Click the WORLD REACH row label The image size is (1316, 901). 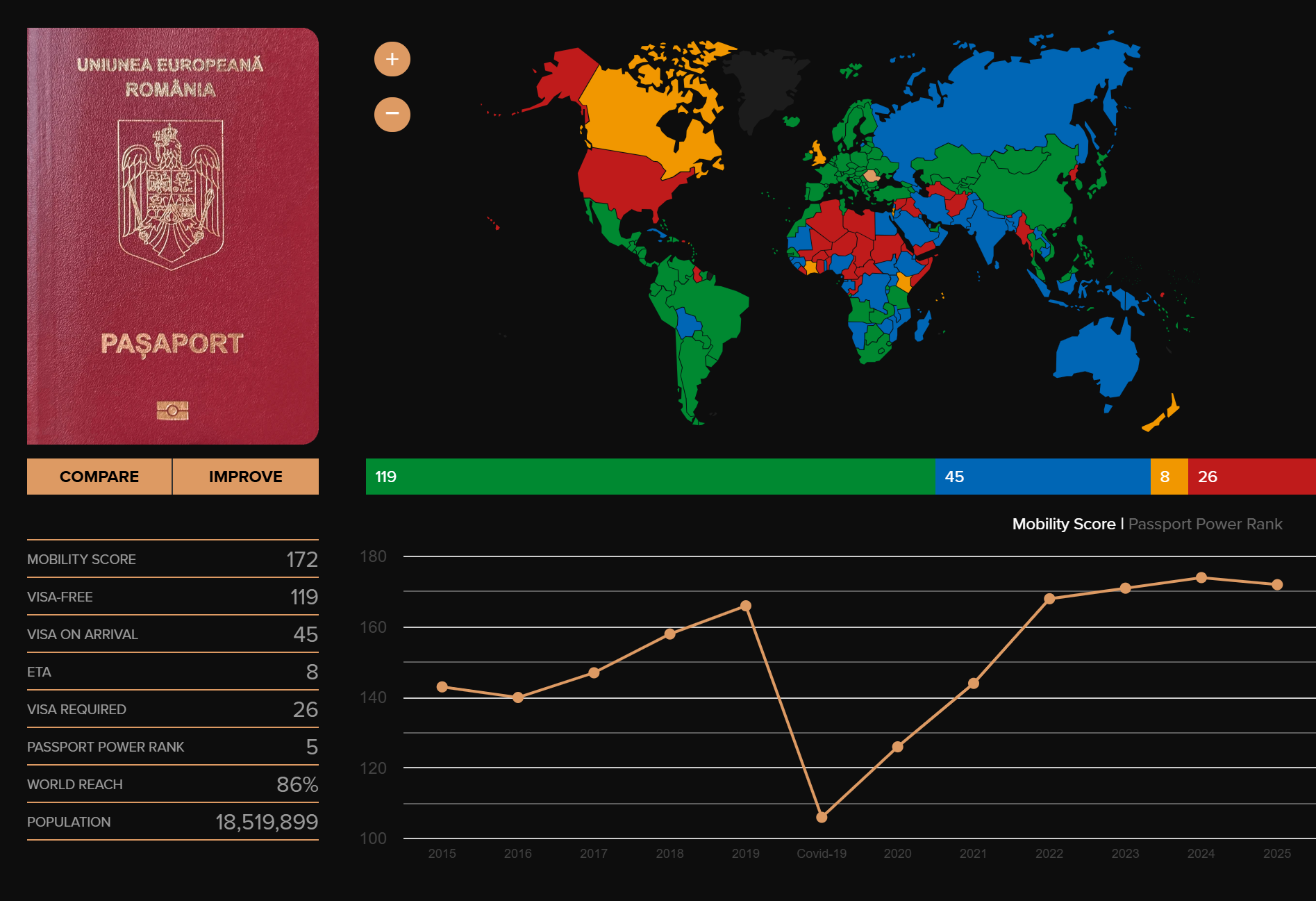pos(75,784)
